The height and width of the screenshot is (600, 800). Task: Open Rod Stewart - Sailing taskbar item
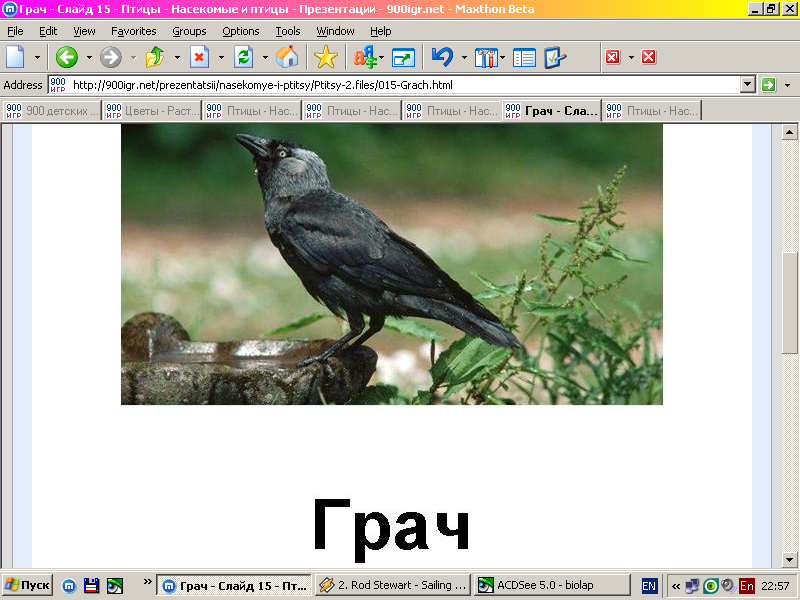pyautogui.click(x=392, y=585)
